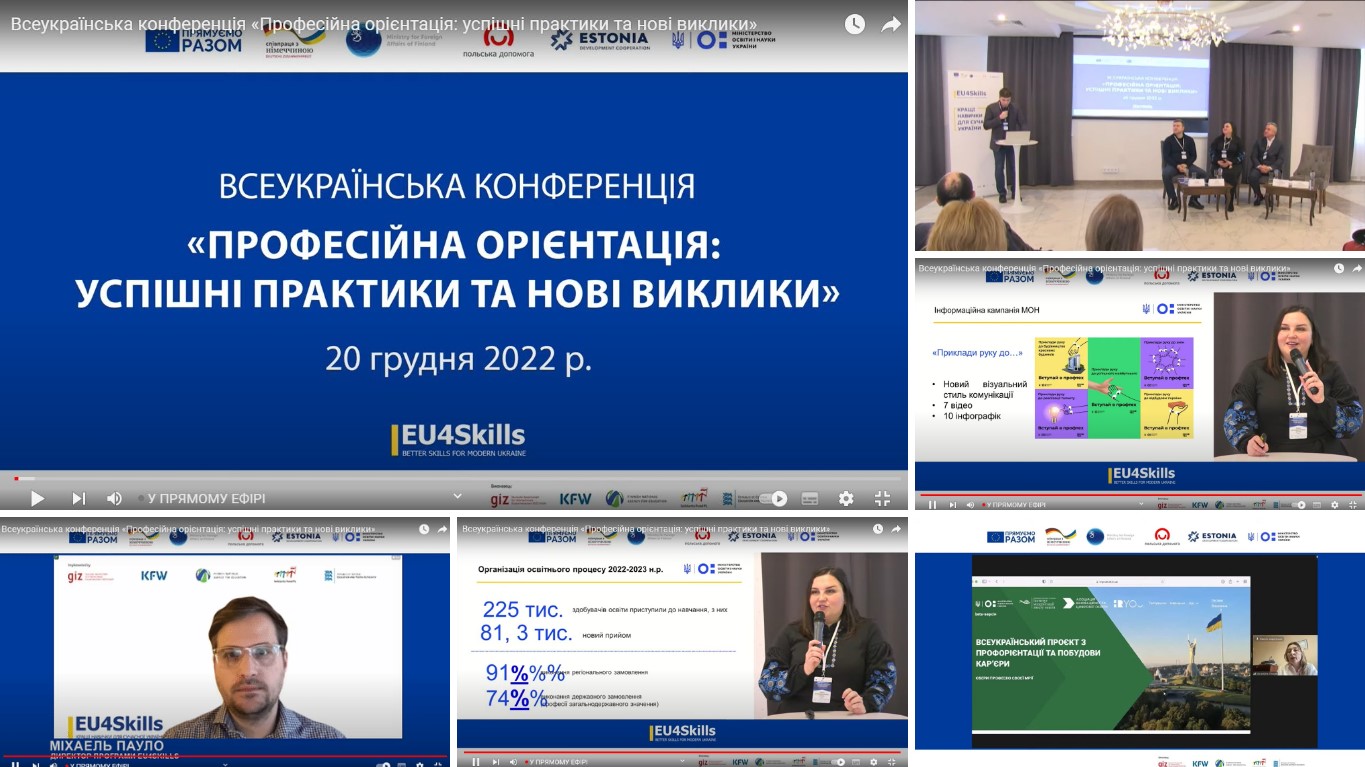Mute volume in 225 тис. slide video
Image resolution: width=1365 pixels, height=767 pixels.
[x=513, y=762]
